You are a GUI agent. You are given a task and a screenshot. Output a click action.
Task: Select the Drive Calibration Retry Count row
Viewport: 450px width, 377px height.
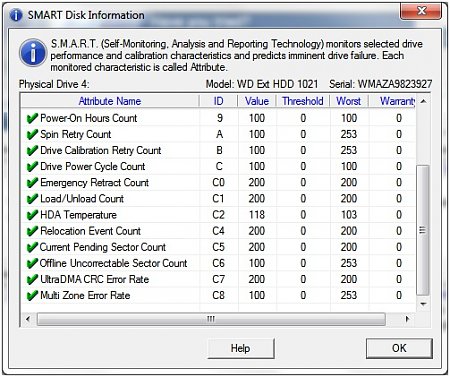218,150
